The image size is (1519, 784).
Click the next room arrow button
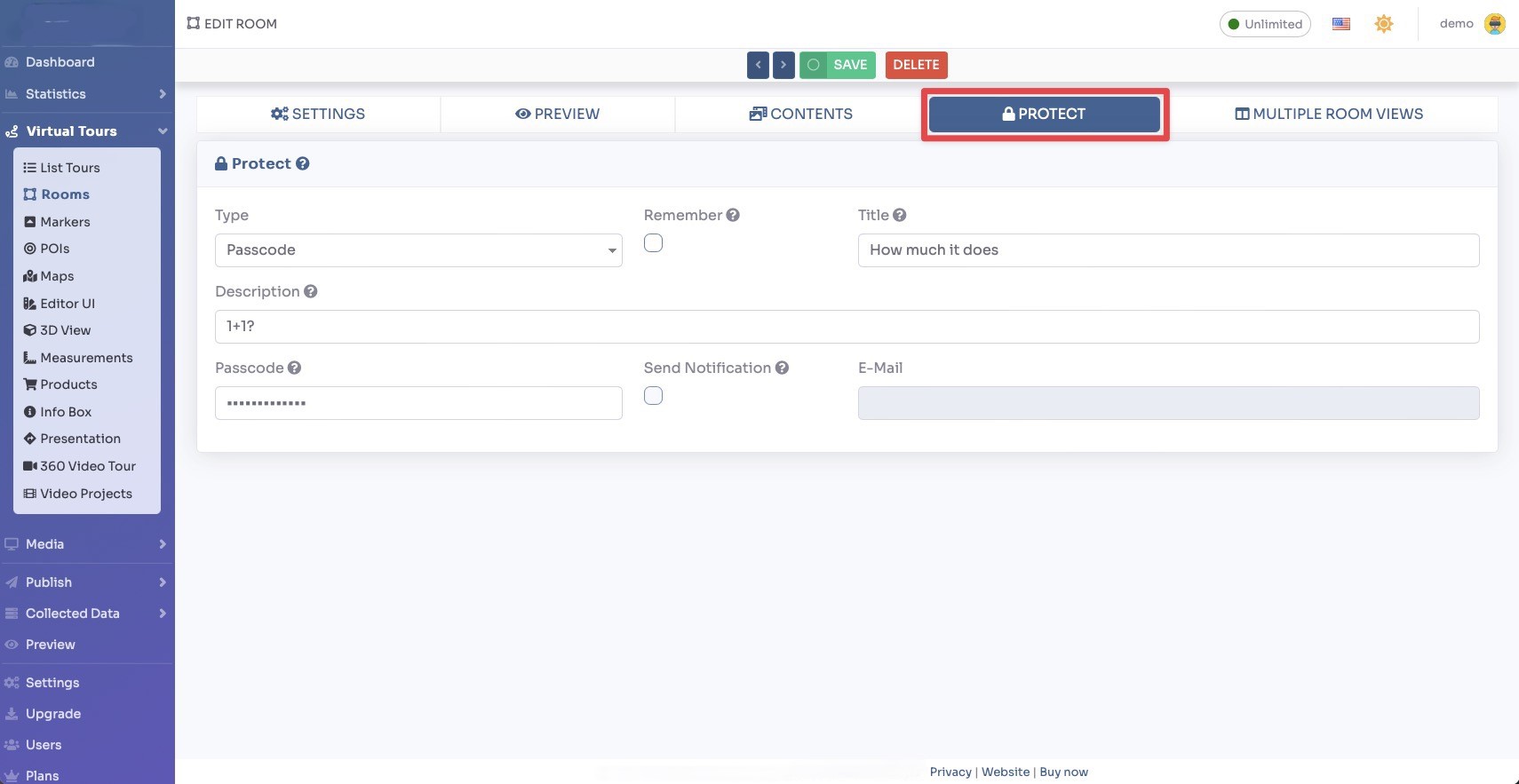(783, 65)
